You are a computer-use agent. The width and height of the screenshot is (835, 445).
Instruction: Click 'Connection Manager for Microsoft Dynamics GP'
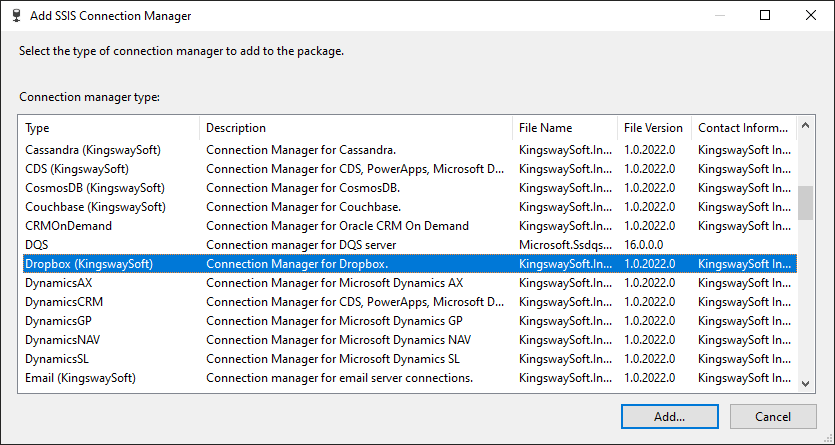coord(334,321)
